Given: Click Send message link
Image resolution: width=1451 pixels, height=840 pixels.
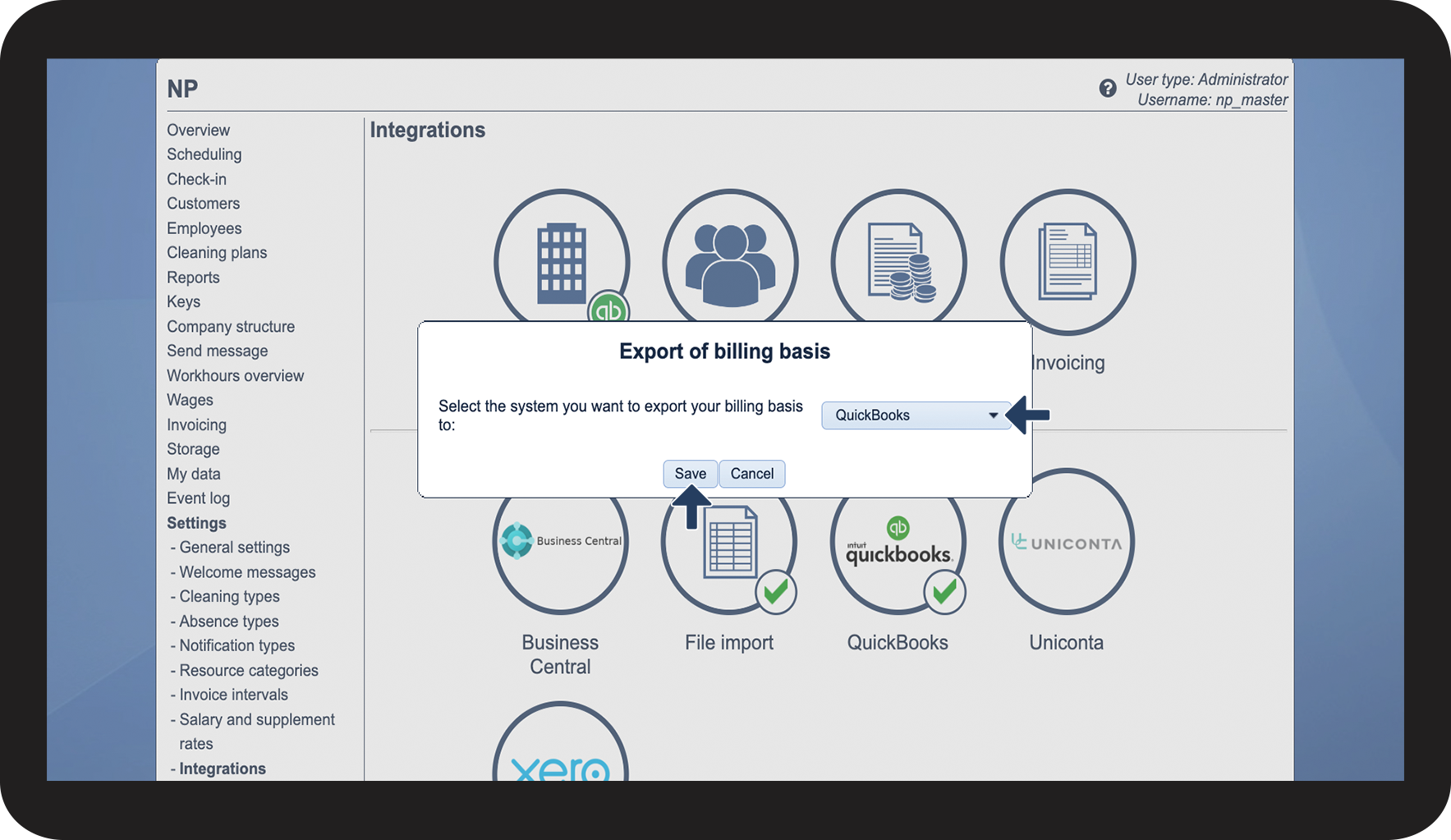Looking at the screenshot, I should [217, 351].
